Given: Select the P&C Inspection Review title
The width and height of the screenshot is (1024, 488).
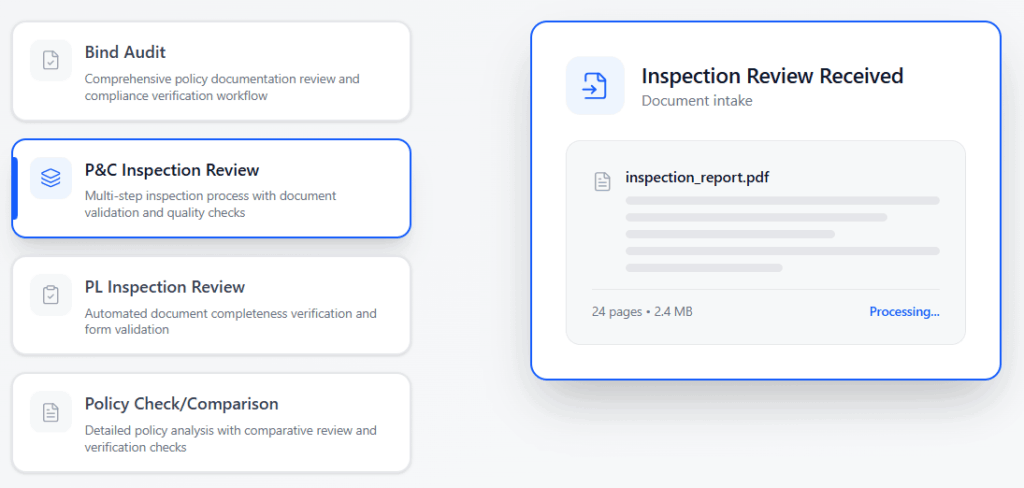Looking at the screenshot, I should 171,170.
